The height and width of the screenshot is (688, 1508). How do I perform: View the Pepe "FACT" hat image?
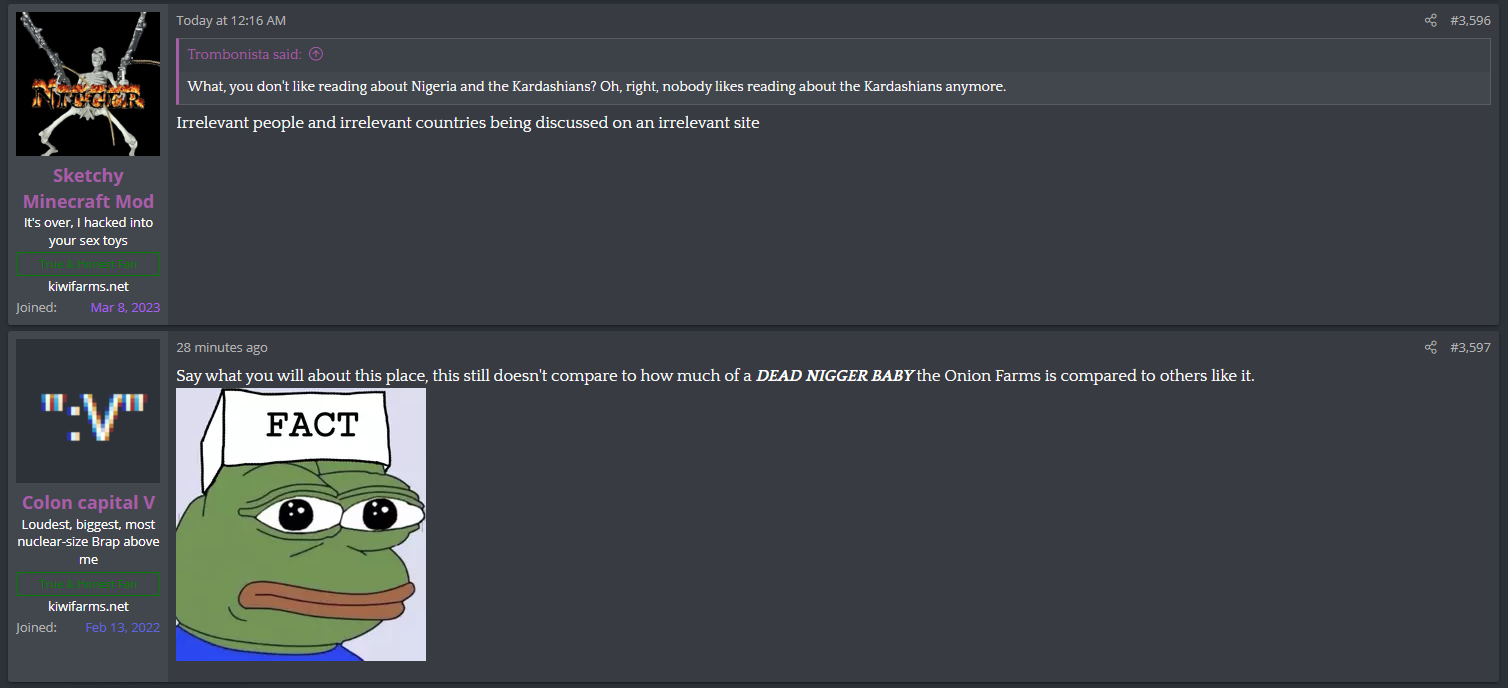coord(301,524)
